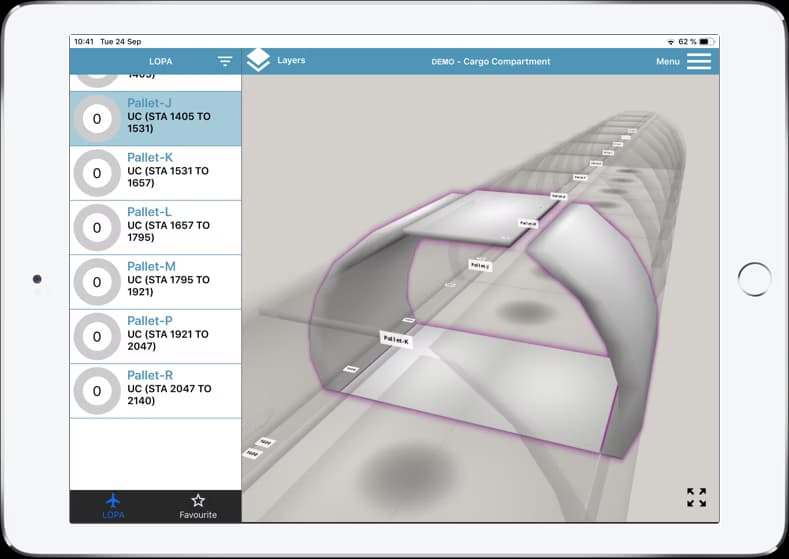Image resolution: width=789 pixels, height=559 pixels.
Task: Tap the fullscreen expand icon
Action: [696, 497]
